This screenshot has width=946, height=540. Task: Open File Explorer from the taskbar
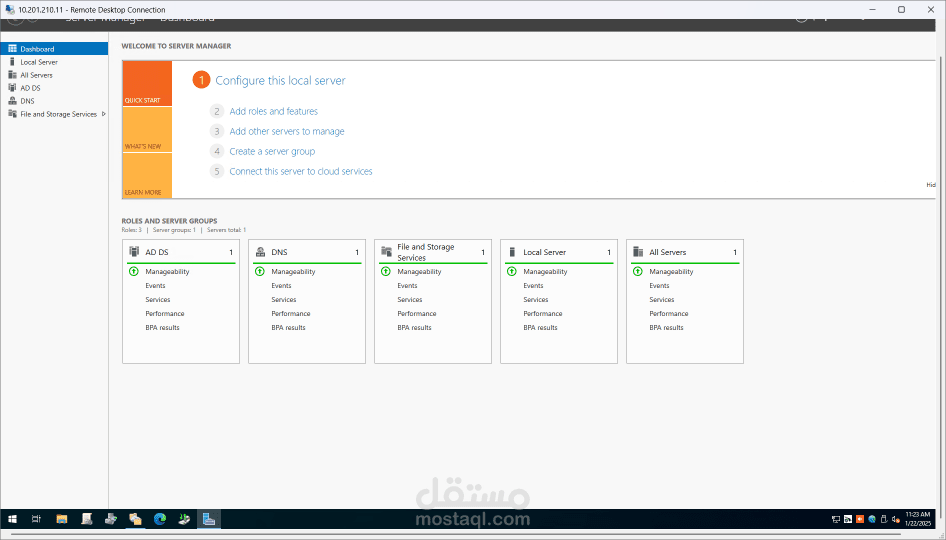point(62,519)
